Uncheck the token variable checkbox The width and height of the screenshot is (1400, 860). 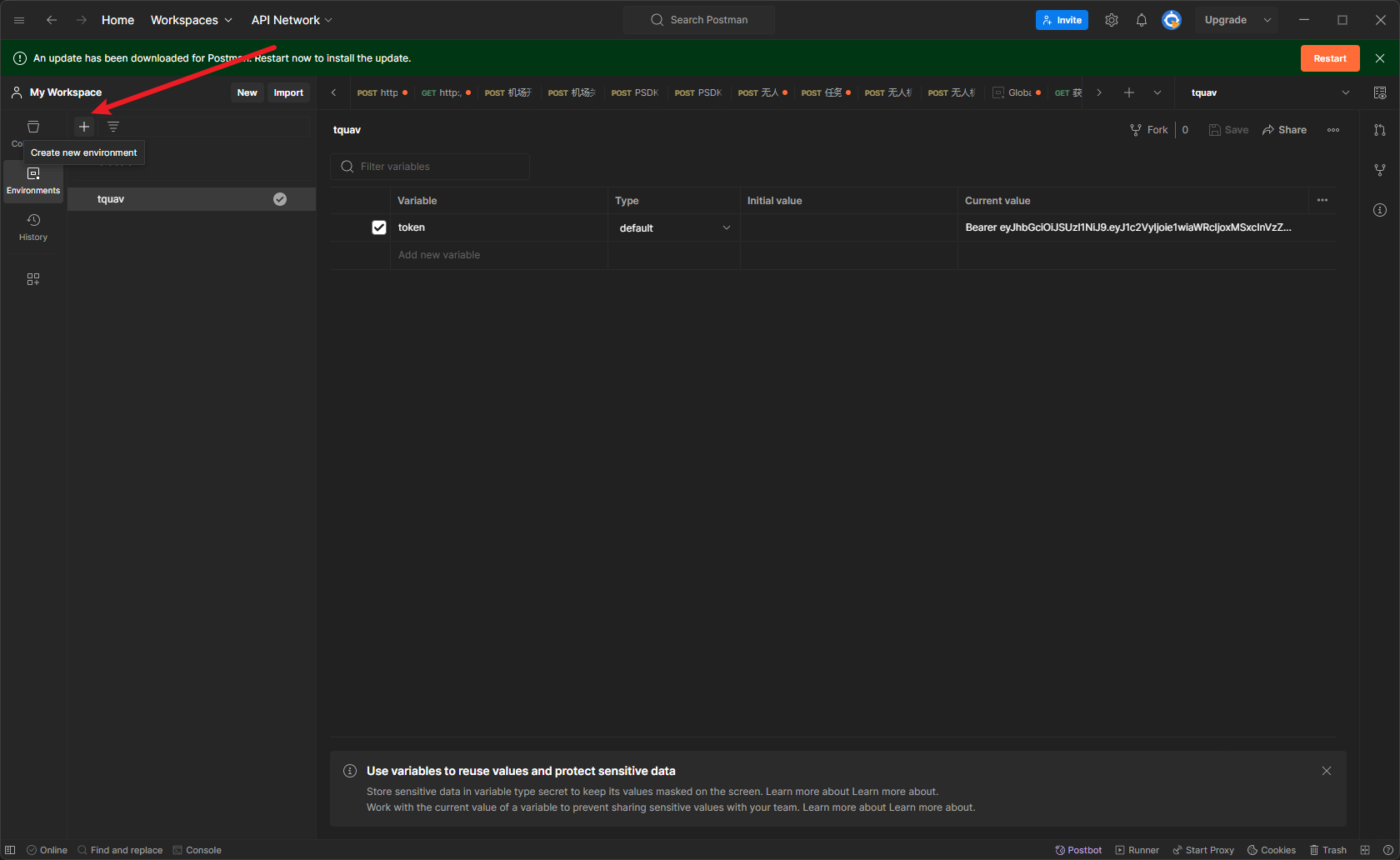coord(379,227)
